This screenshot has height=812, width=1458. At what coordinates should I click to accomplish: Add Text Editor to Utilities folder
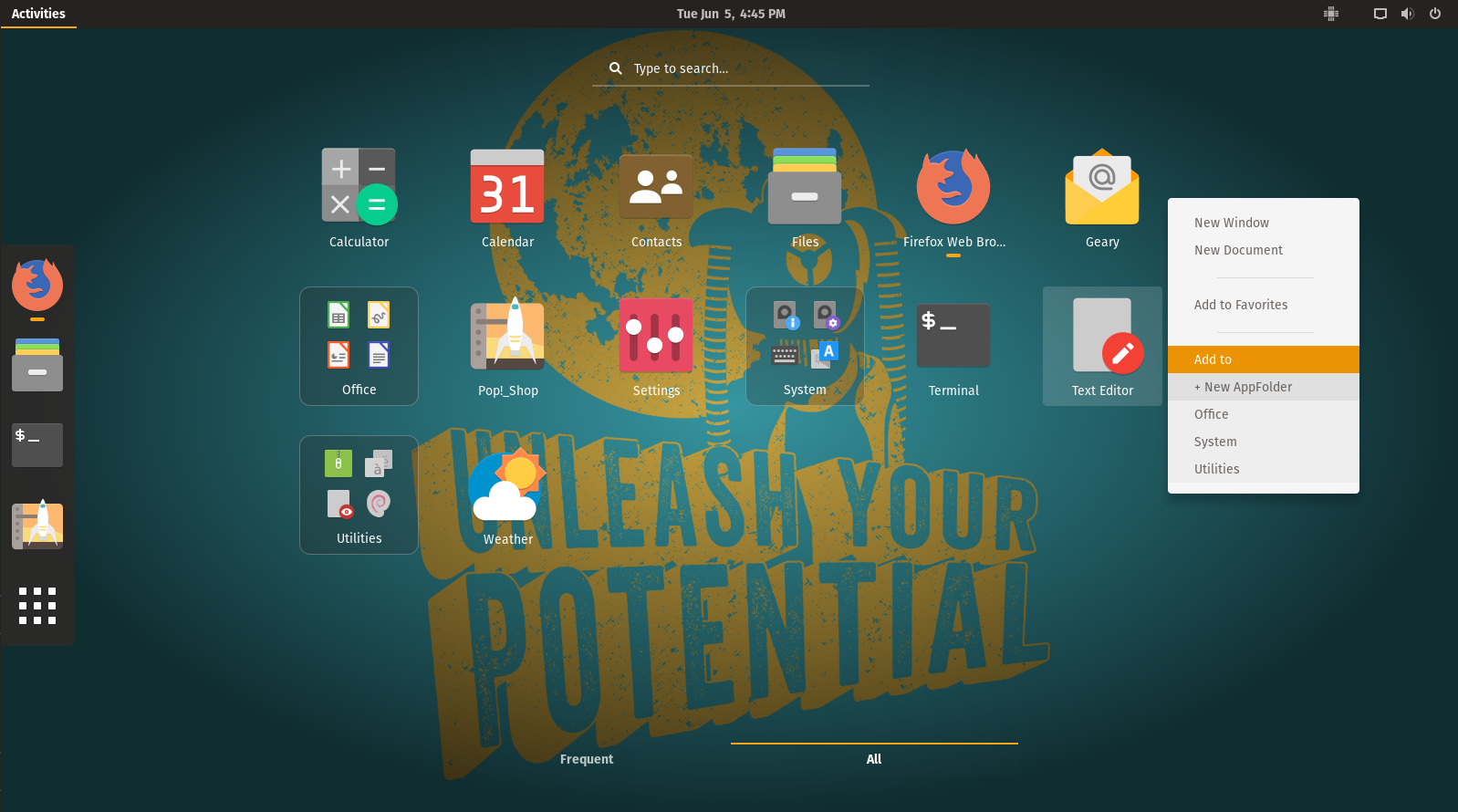[1264, 469]
